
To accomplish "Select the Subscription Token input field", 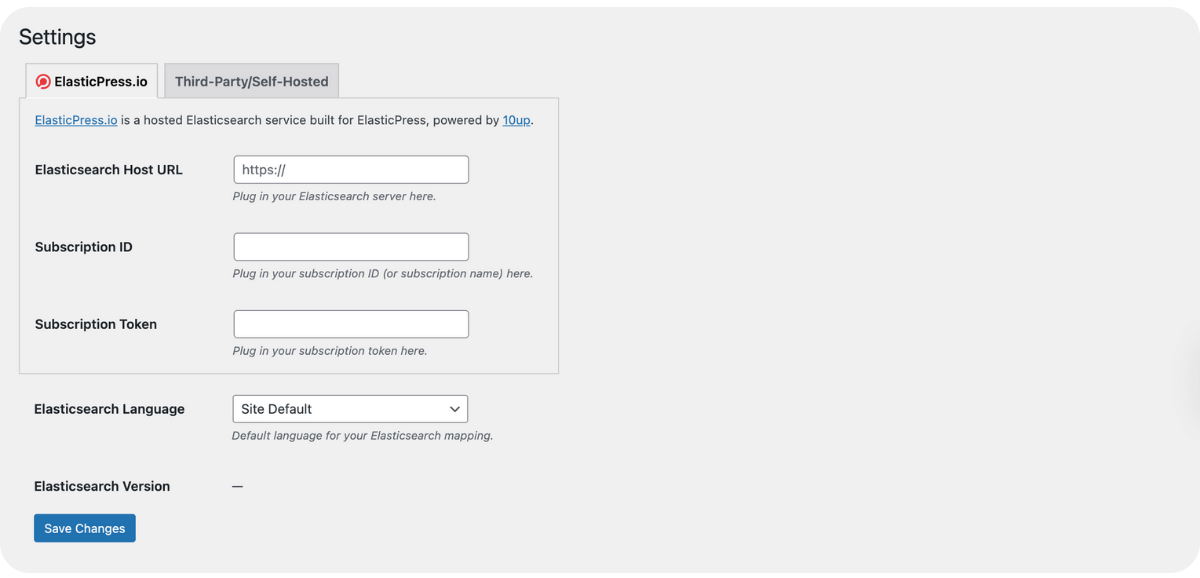I will pyautogui.click(x=351, y=324).
